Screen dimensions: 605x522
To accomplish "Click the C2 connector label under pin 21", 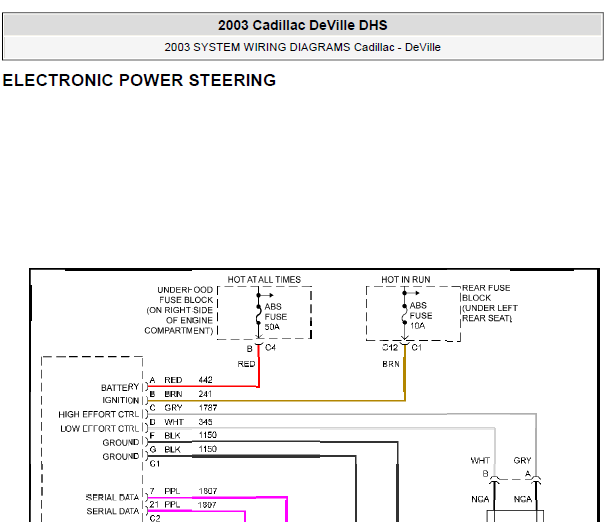I will pos(155,518).
